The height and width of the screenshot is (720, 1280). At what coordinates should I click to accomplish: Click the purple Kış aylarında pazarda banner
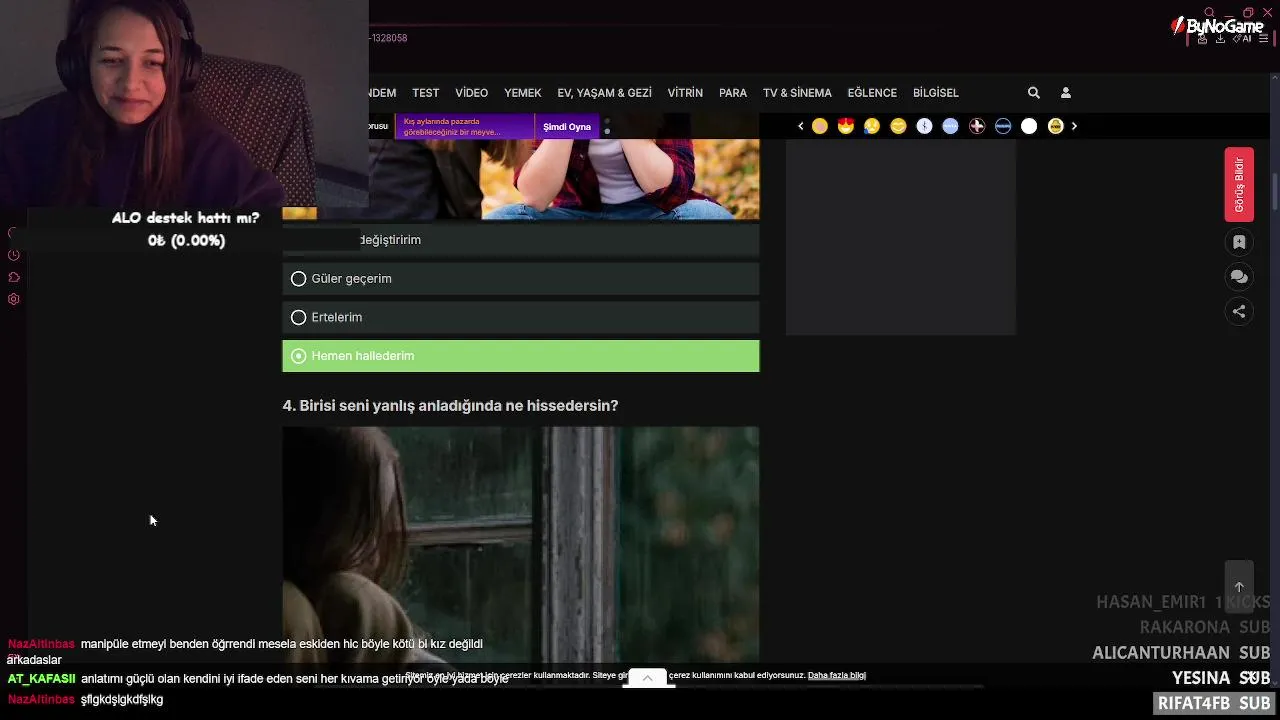(x=465, y=127)
